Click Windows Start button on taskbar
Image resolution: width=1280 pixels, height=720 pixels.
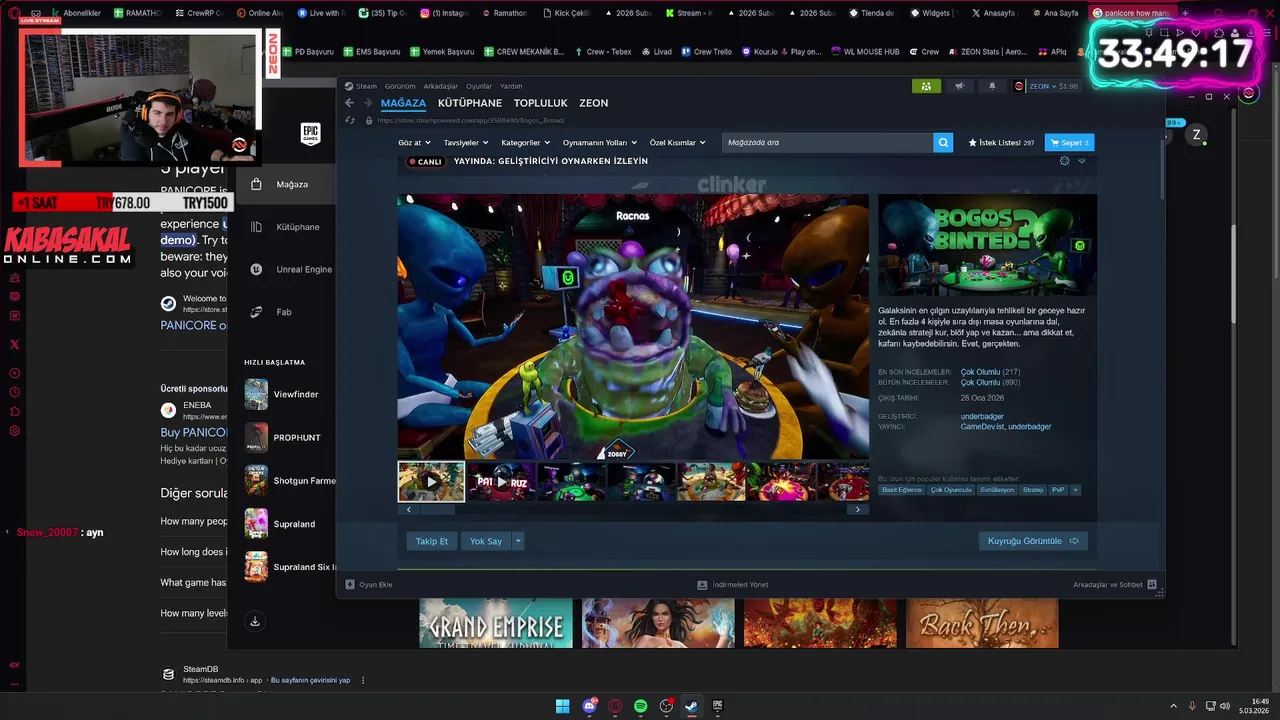pos(563,706)
